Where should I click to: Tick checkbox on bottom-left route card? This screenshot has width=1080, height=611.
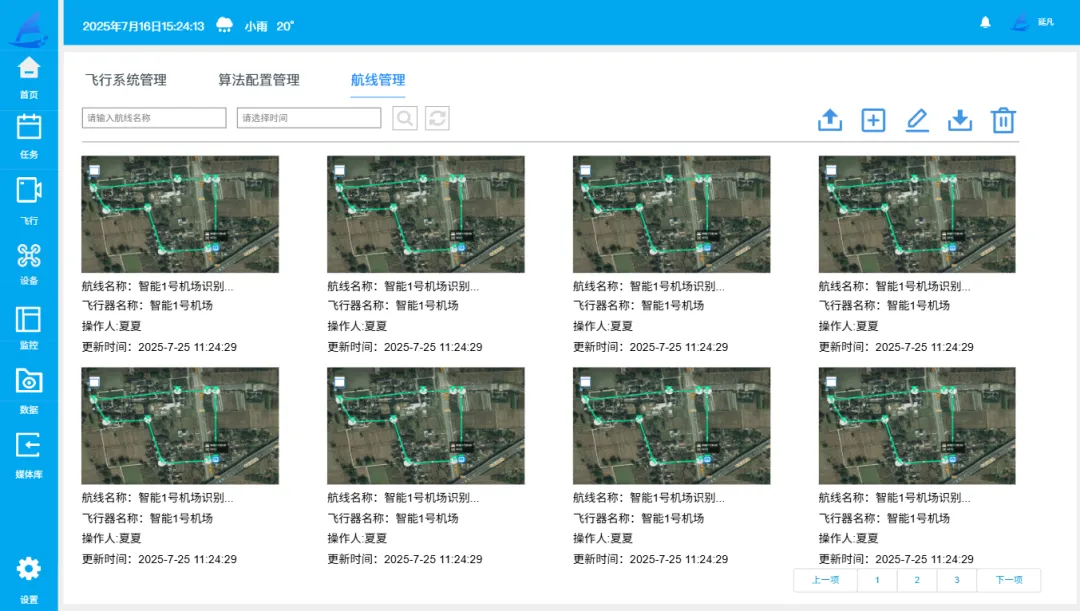(94, 381)
